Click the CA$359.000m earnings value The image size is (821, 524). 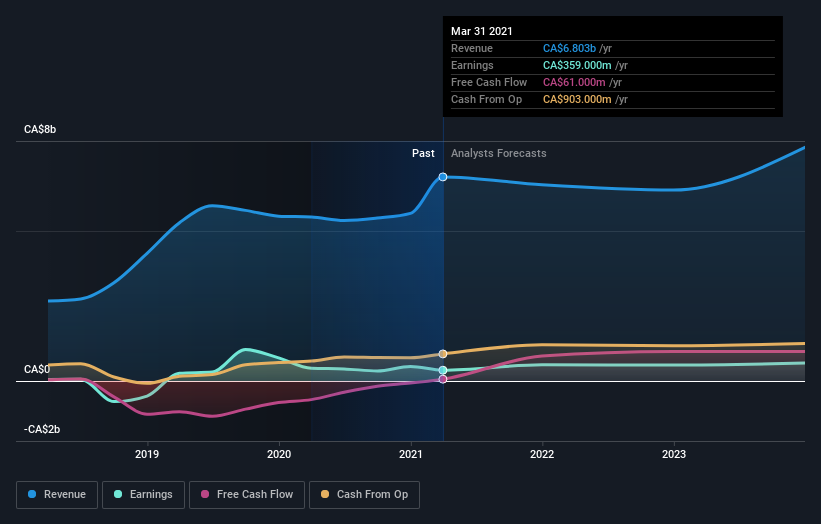577,65
